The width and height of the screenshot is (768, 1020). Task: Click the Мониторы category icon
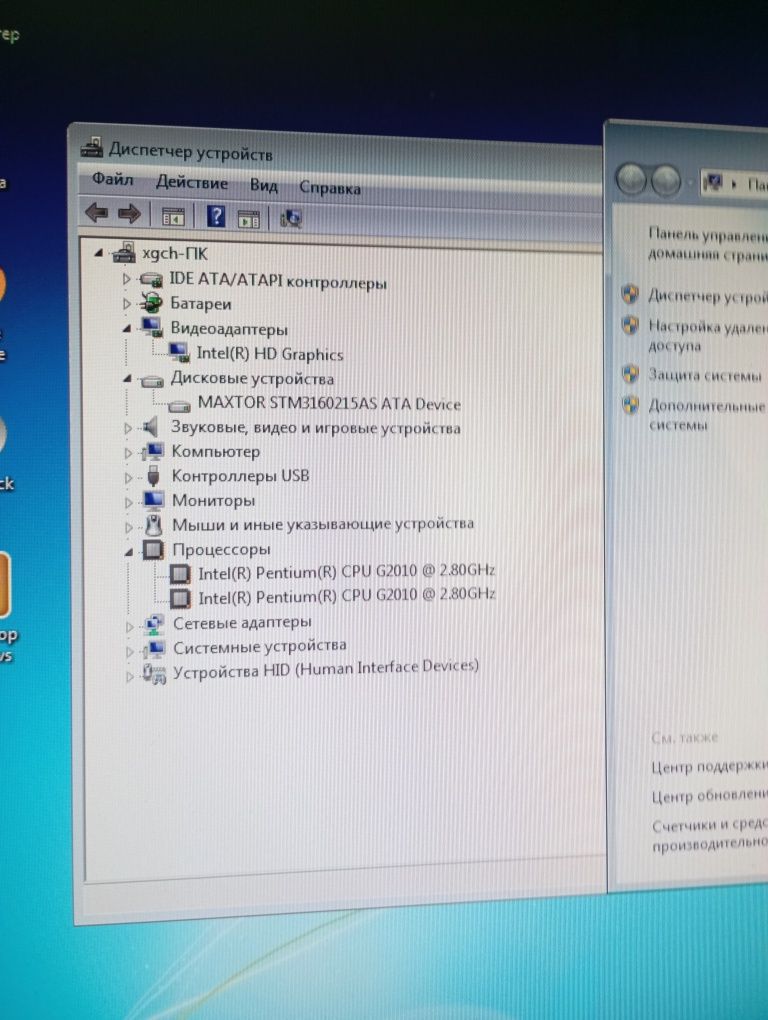(153, 500)
